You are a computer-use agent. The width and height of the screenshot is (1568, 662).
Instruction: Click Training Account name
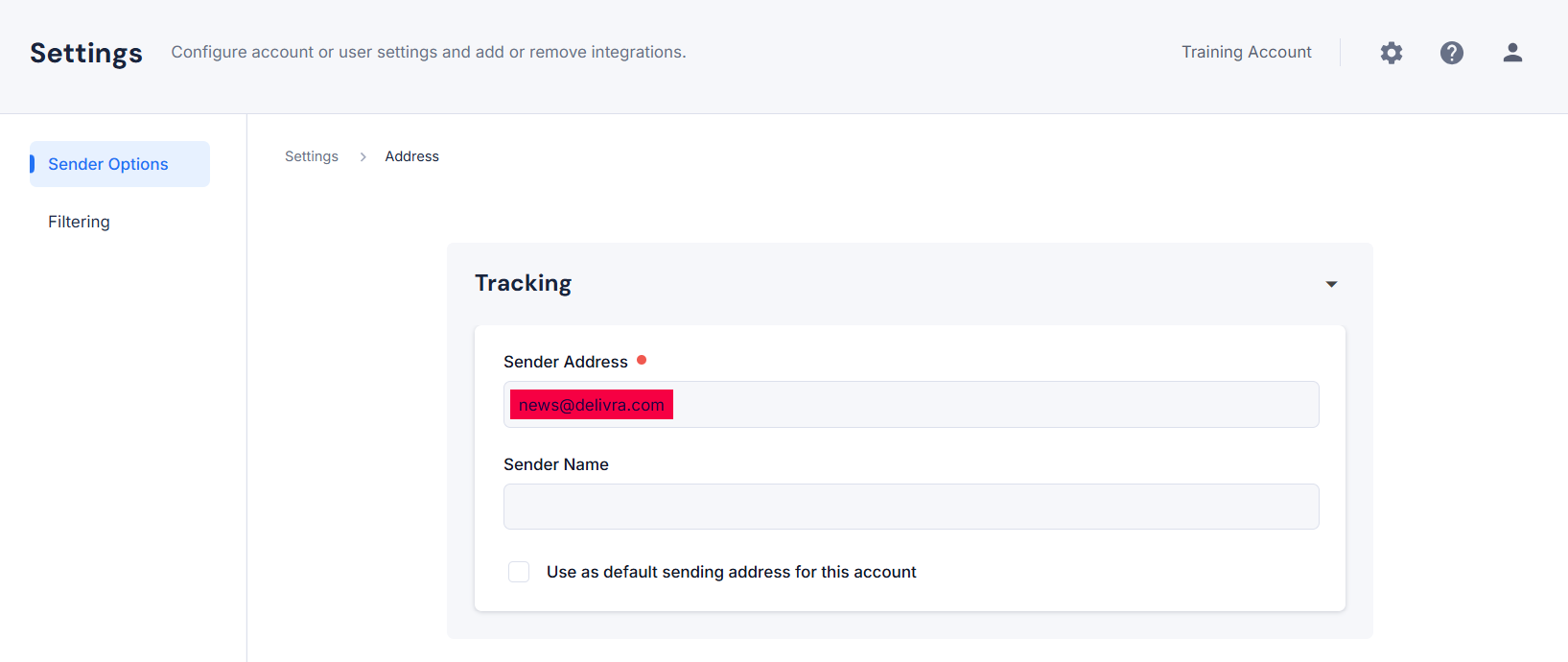1247,52
